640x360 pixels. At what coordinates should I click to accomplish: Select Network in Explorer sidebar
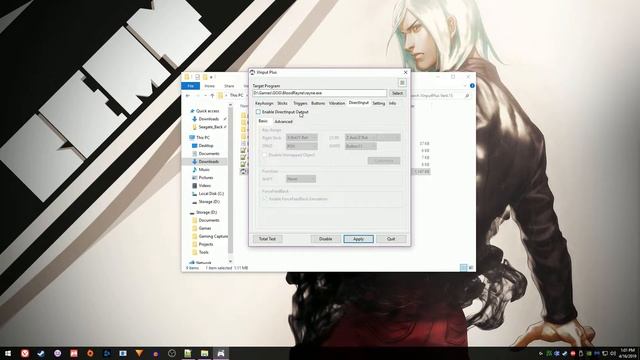point(203,262)
